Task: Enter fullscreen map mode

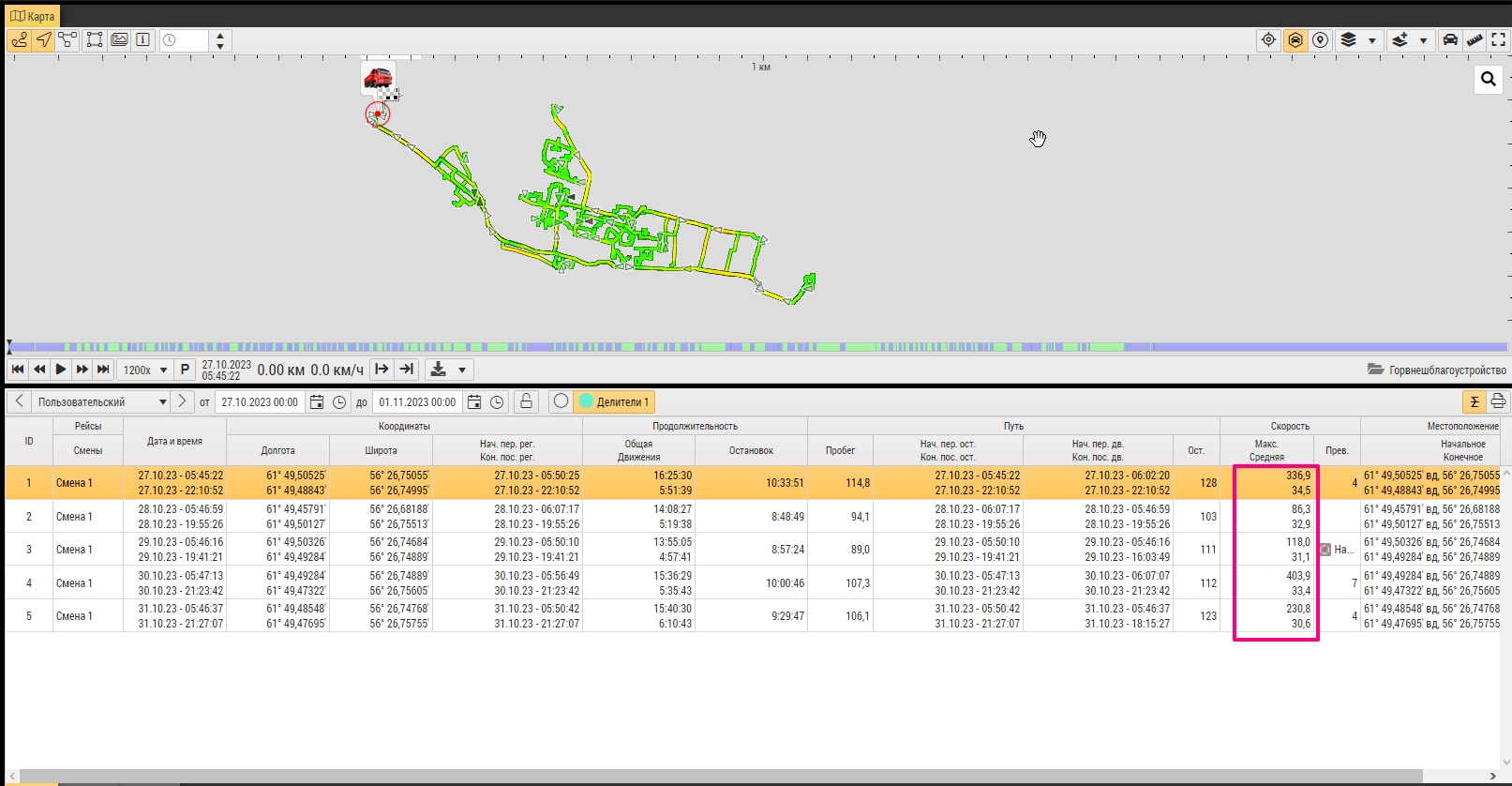Action: 1499,40
